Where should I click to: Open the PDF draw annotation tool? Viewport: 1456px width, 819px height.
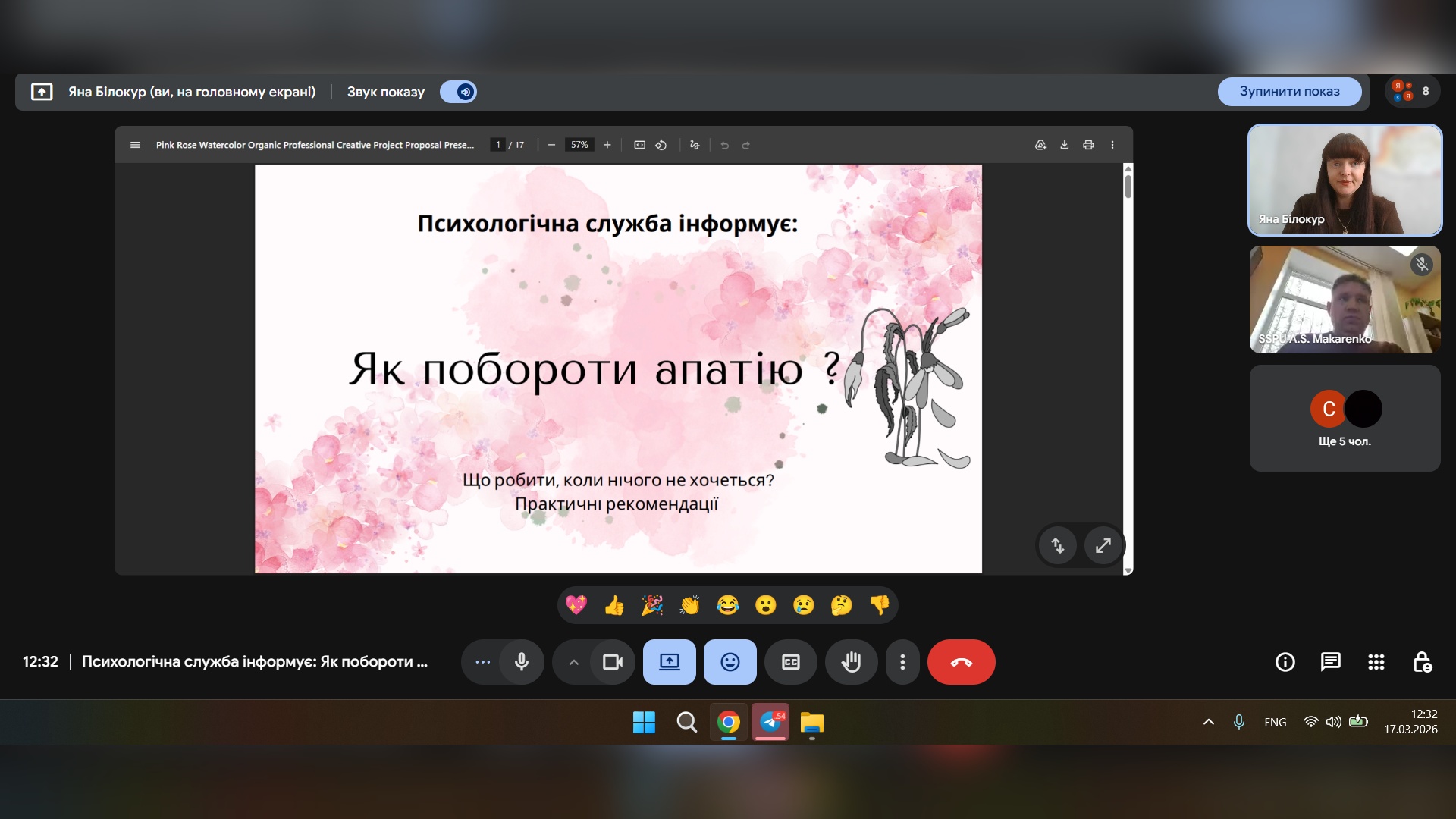coord(695,145)
